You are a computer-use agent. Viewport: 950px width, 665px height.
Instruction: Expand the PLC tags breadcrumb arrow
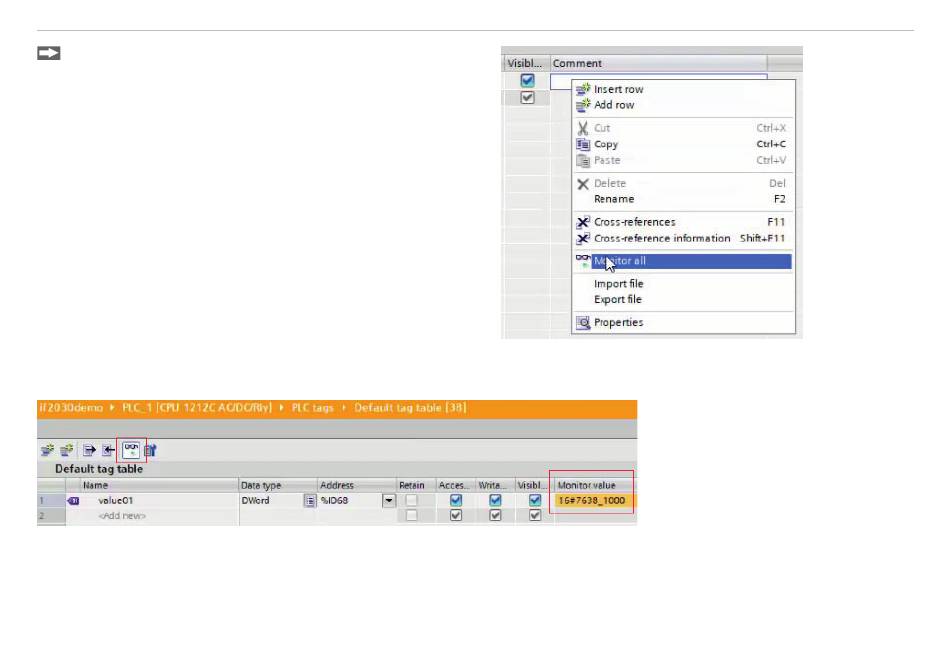click(x=342, y=408)
